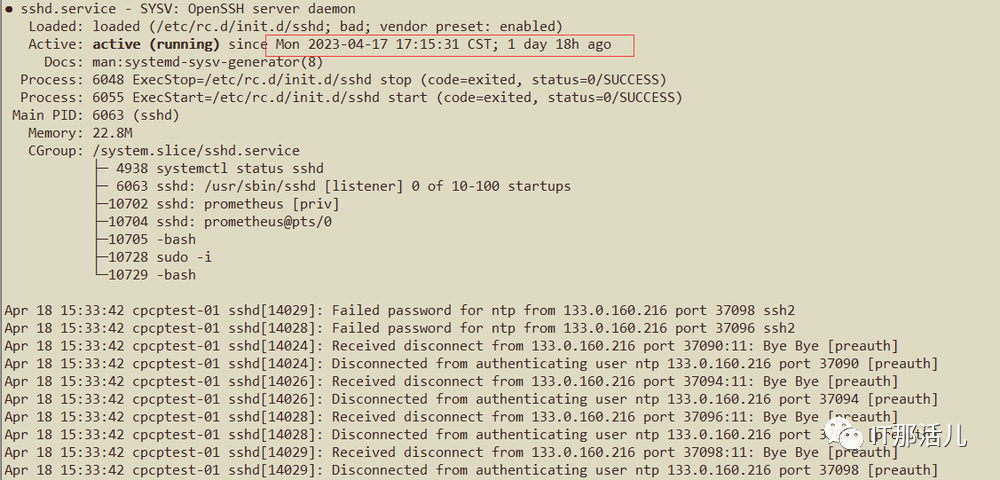Select tree entry '10728 sudo -i'
Screen dimensions: 1000x480
pos(160,257)
